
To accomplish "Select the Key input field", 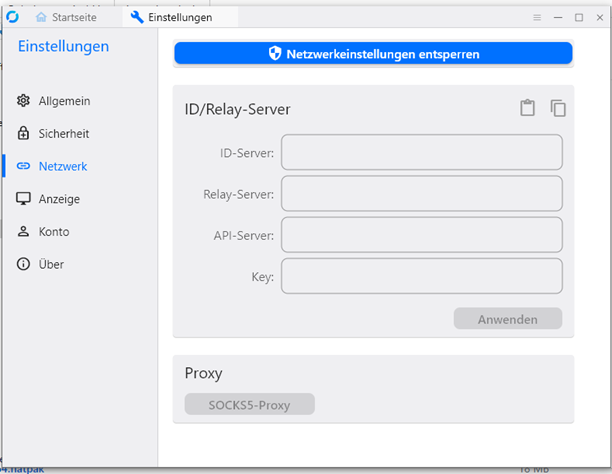I will [421, 276].
